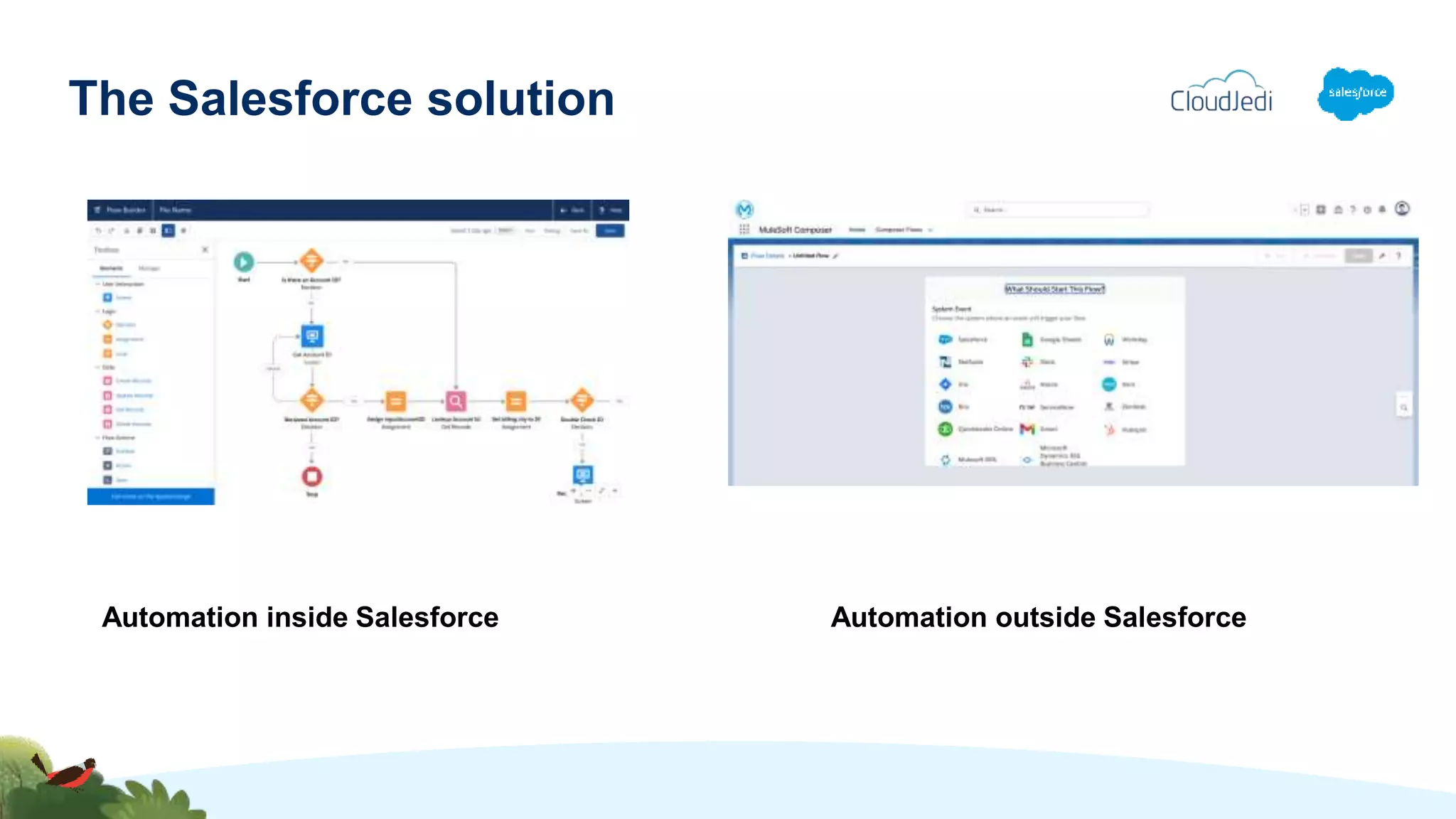Screen dimensions: 1456x819
Task: Click the user avatar icon
Action: point(1402,208)
